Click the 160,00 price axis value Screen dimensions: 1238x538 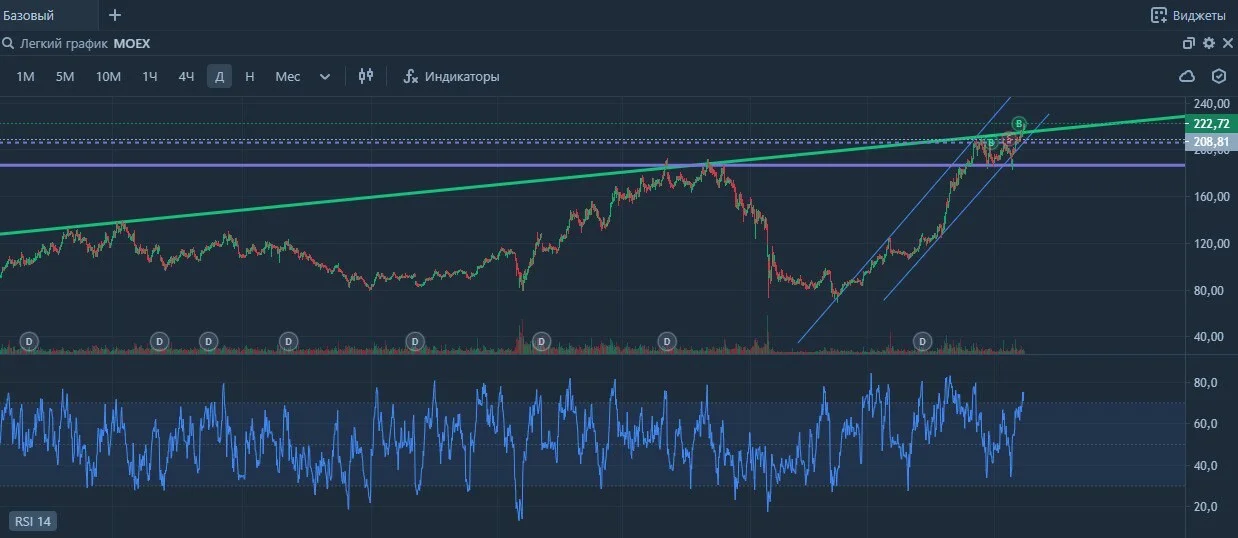1211,197
